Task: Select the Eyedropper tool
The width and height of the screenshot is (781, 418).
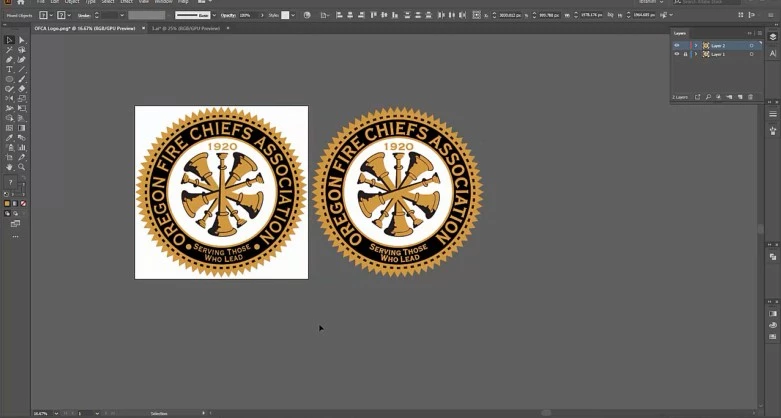Action: [9, 138]
